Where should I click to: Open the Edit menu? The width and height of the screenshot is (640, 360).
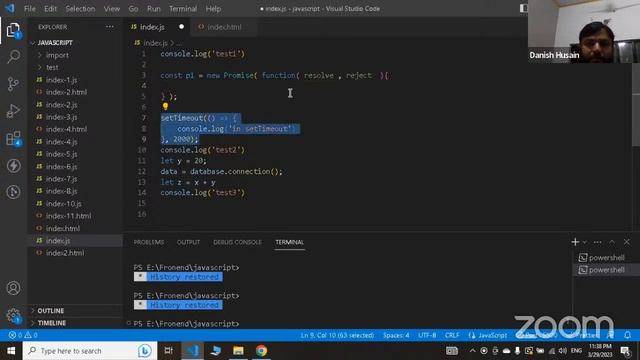pyautogui.click(x=50, y=9)
